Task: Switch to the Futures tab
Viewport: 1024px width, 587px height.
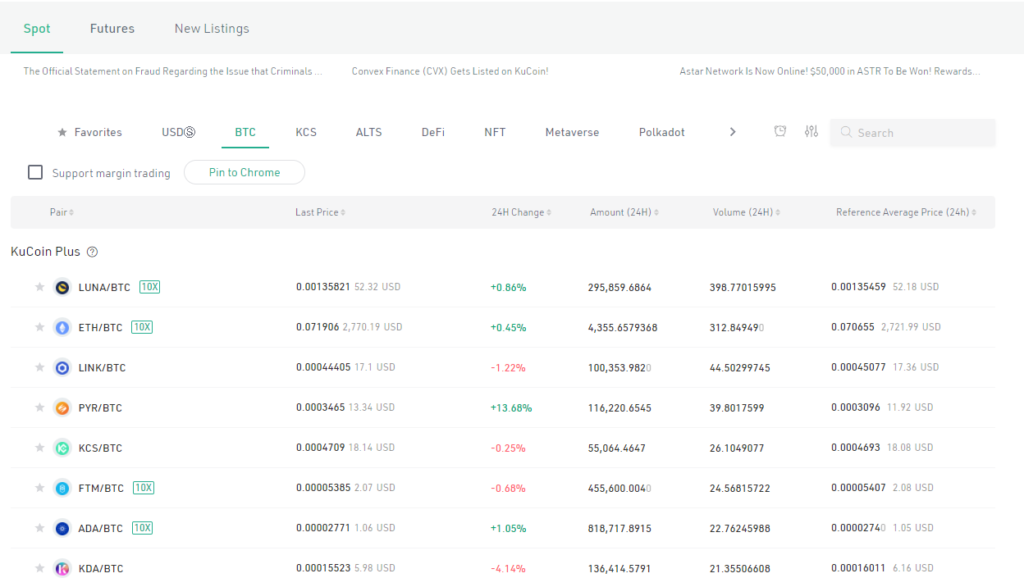Action: click(x=112, y=28)
